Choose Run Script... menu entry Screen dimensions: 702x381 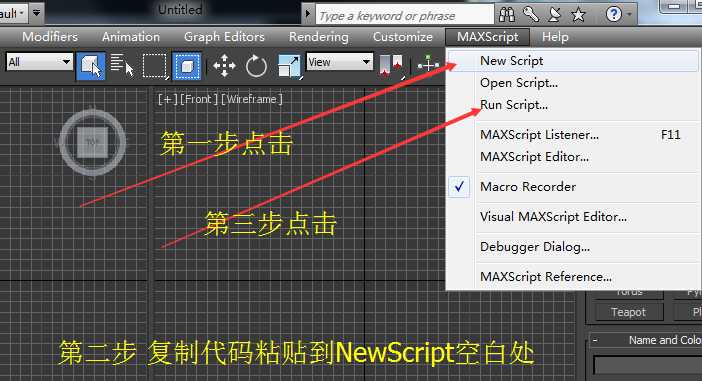point(572,105)
